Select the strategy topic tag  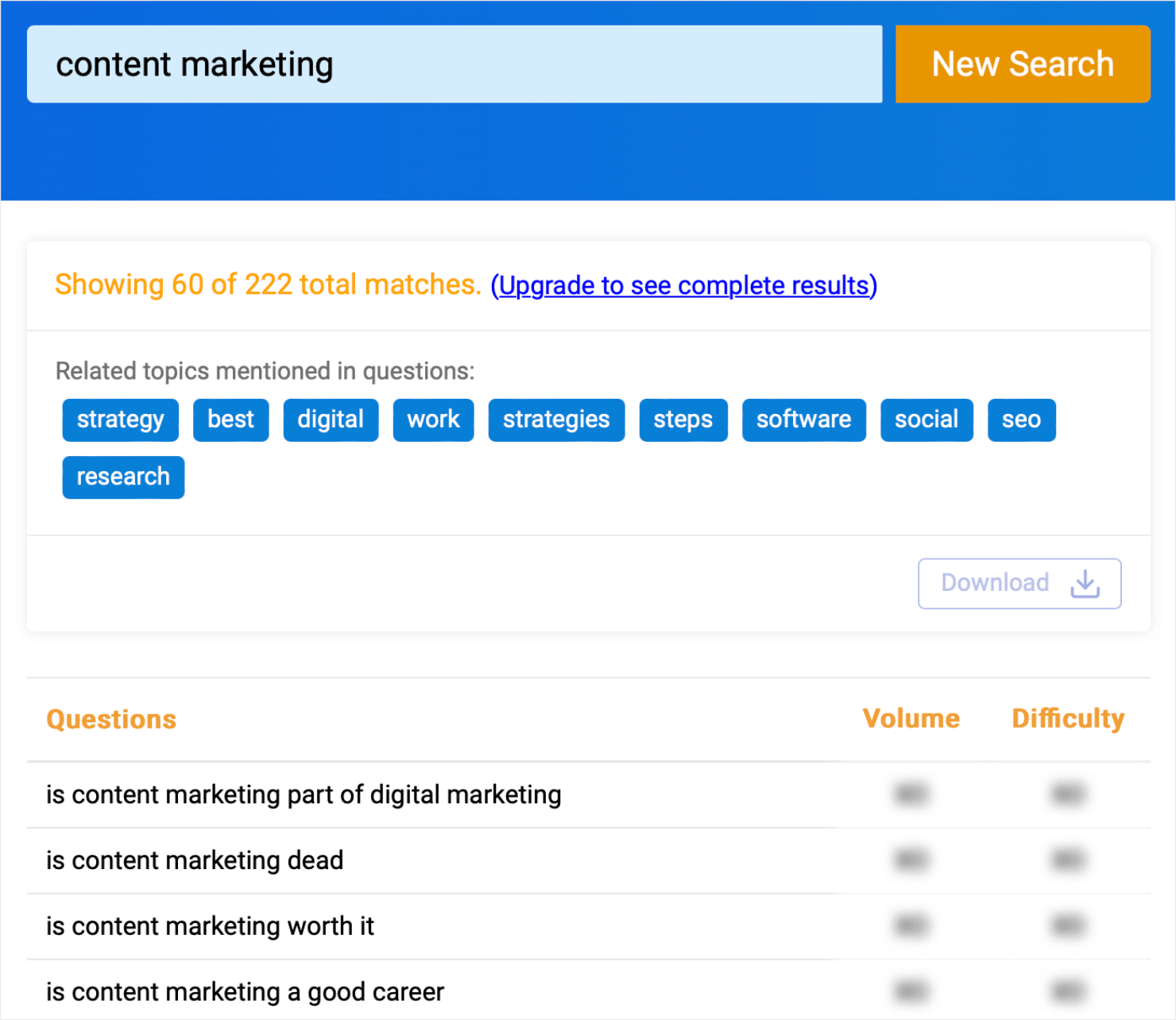pos(120,419)
